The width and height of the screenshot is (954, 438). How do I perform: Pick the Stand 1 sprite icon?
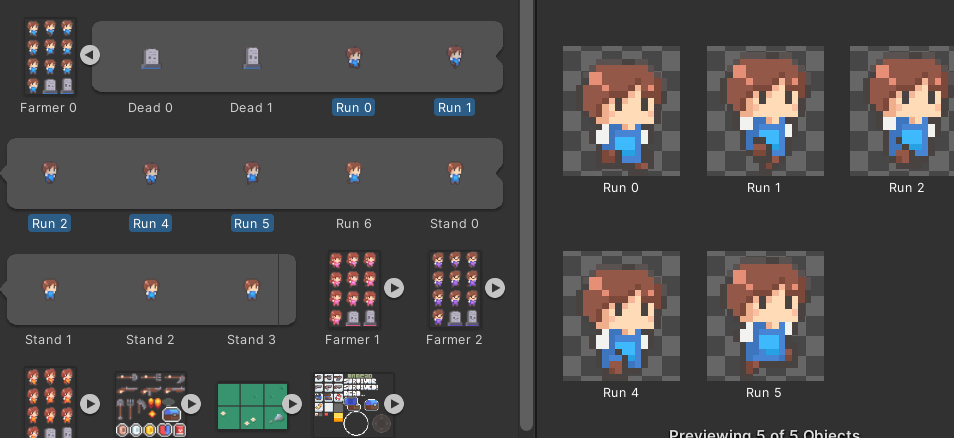click(49, 289)
